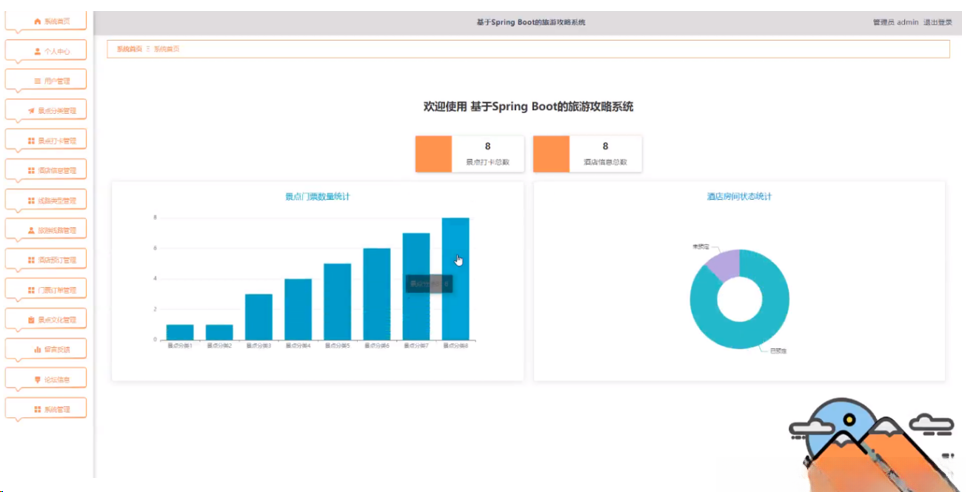Click the bar for 景点分类3
966x492 pixels.
click(x=259, y=317)
